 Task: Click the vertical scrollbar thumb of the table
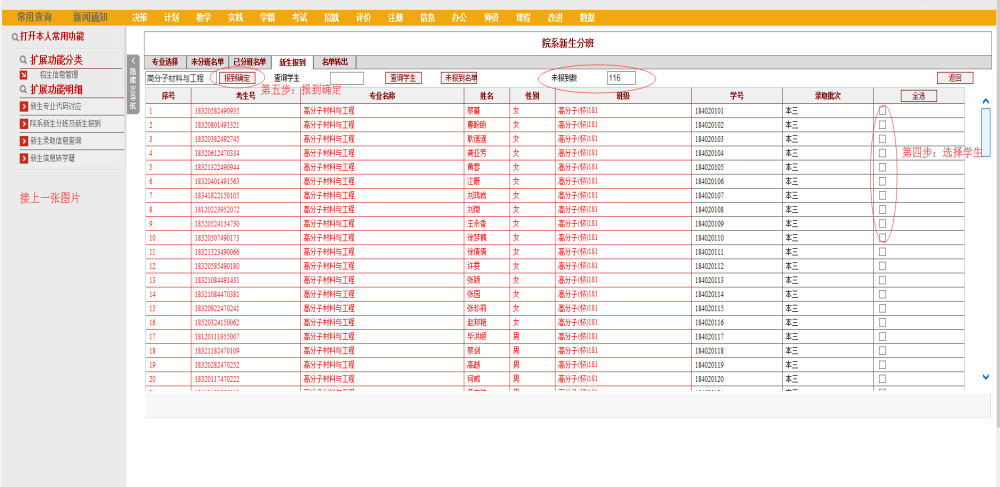click(x=986, y=127)
